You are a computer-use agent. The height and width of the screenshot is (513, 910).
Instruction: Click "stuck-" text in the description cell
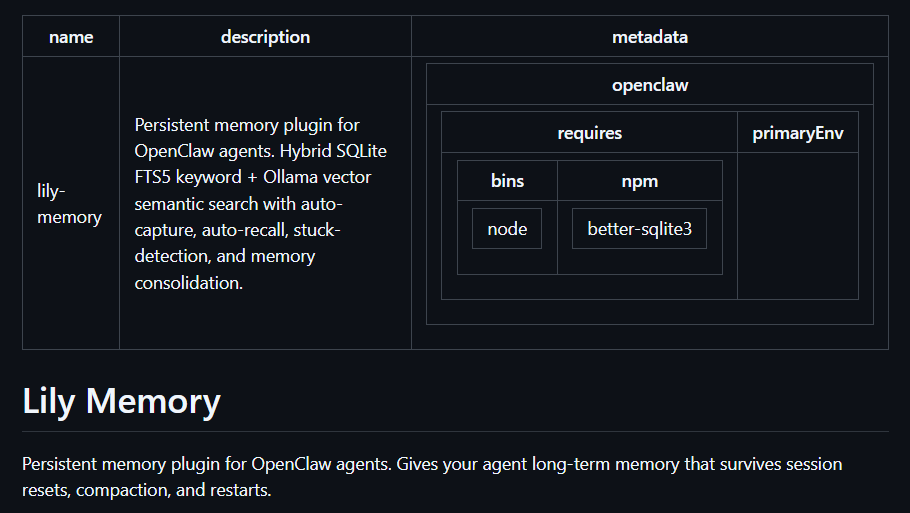(x=313, y=230)
